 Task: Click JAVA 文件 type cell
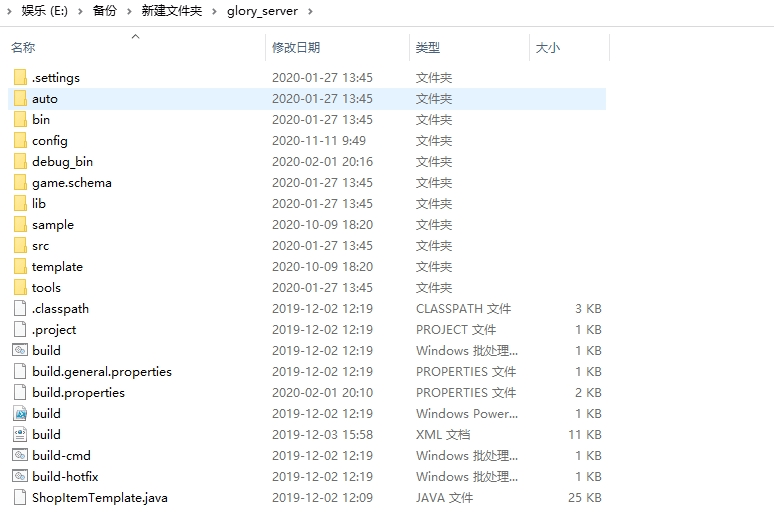[444, 497]
